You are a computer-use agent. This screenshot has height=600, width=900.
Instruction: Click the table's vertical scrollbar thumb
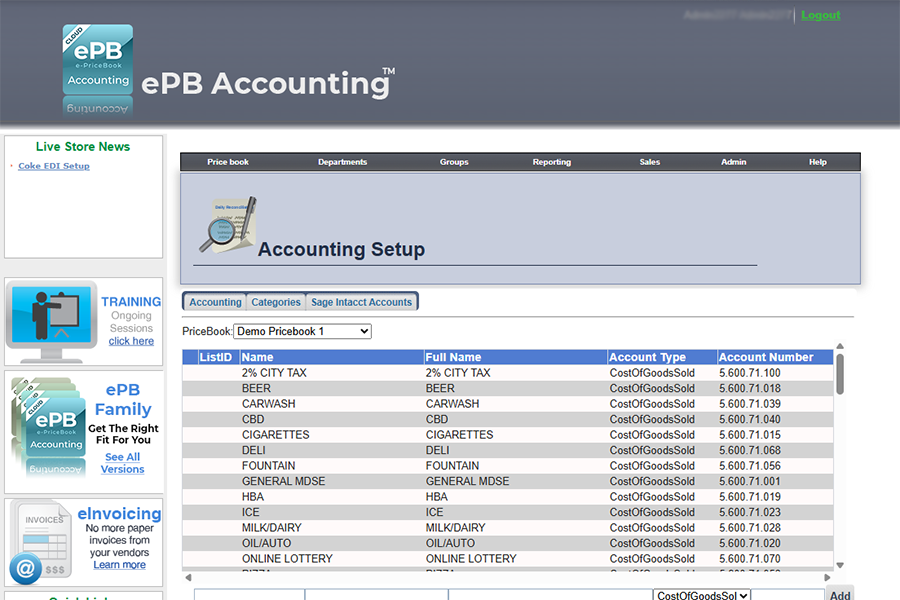840,374
